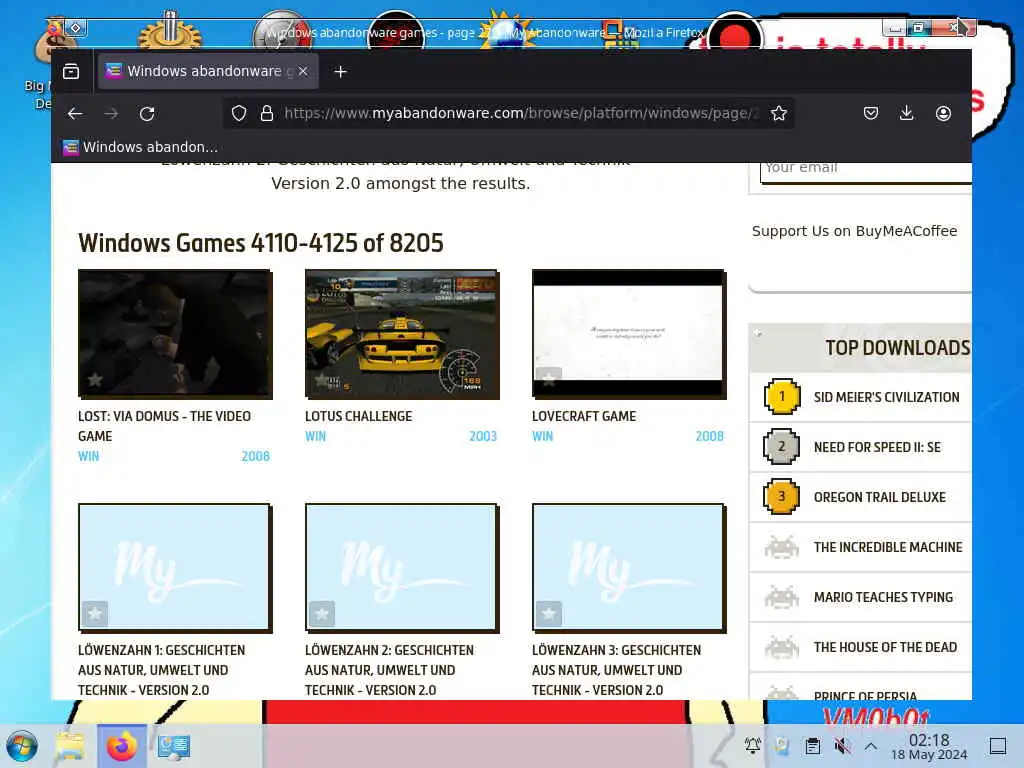Open Löwenzahn 1: Geschichten title link

coord(161,670)
